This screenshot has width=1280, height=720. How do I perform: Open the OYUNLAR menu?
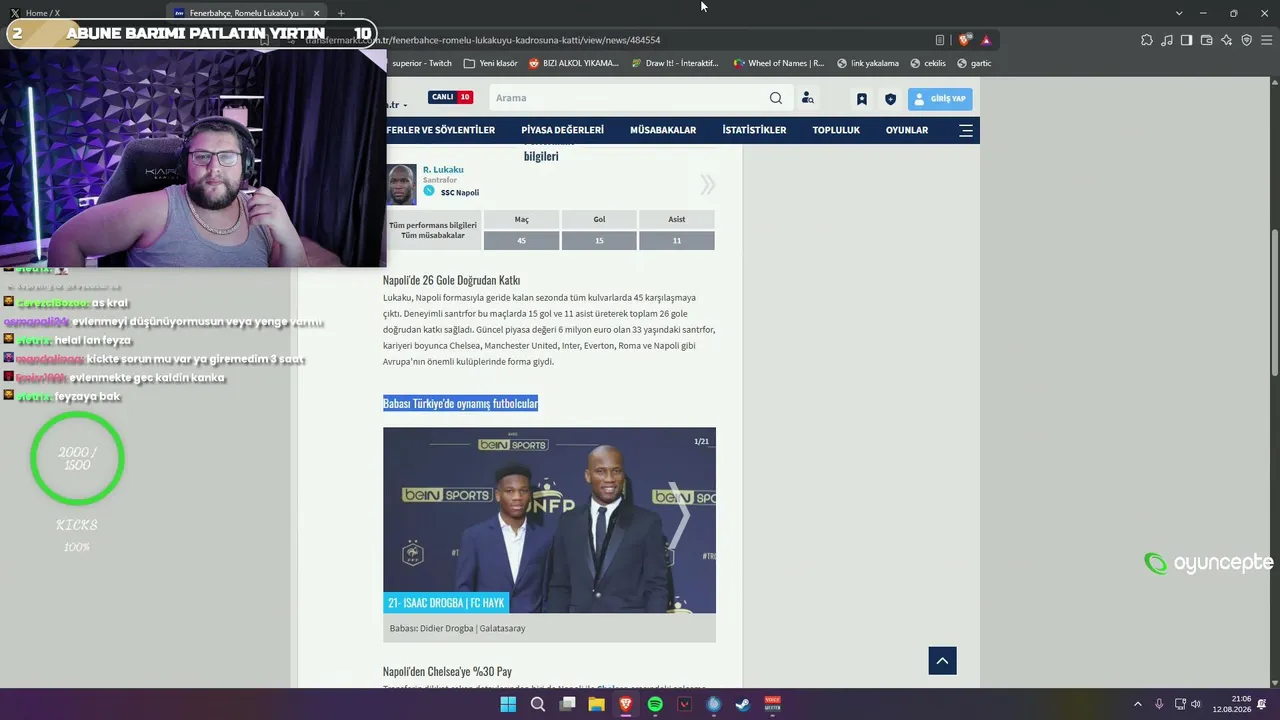click(x=907, y=130)
